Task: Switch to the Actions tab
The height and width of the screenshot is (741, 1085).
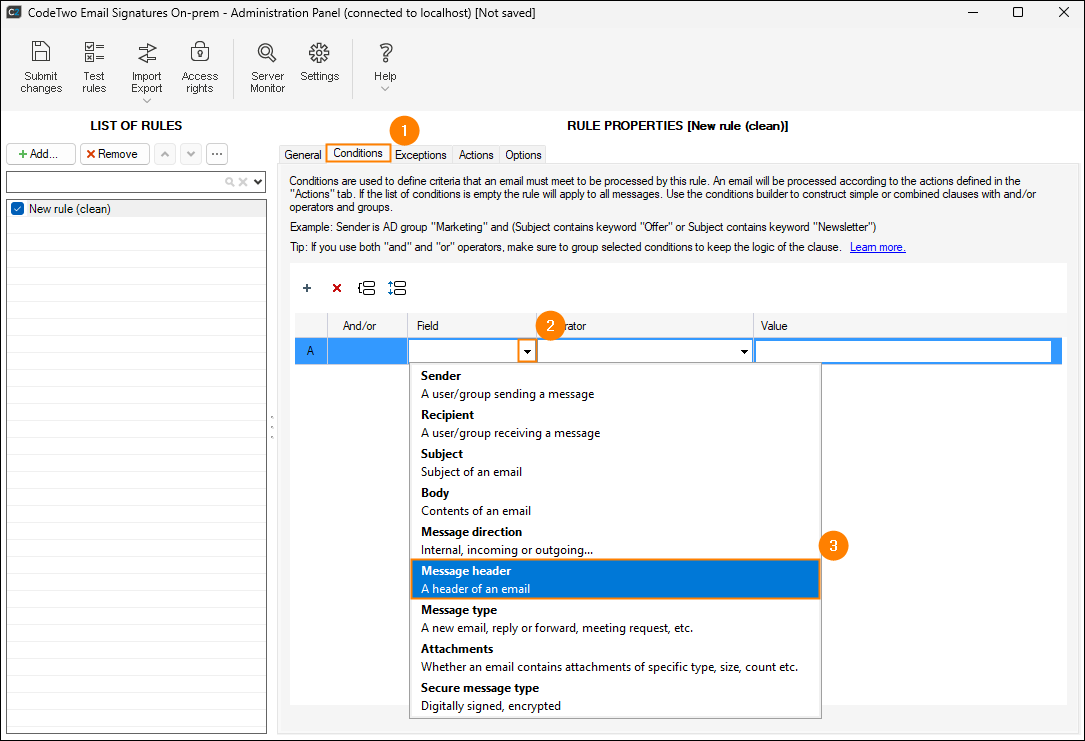Action: coord(476,155)
